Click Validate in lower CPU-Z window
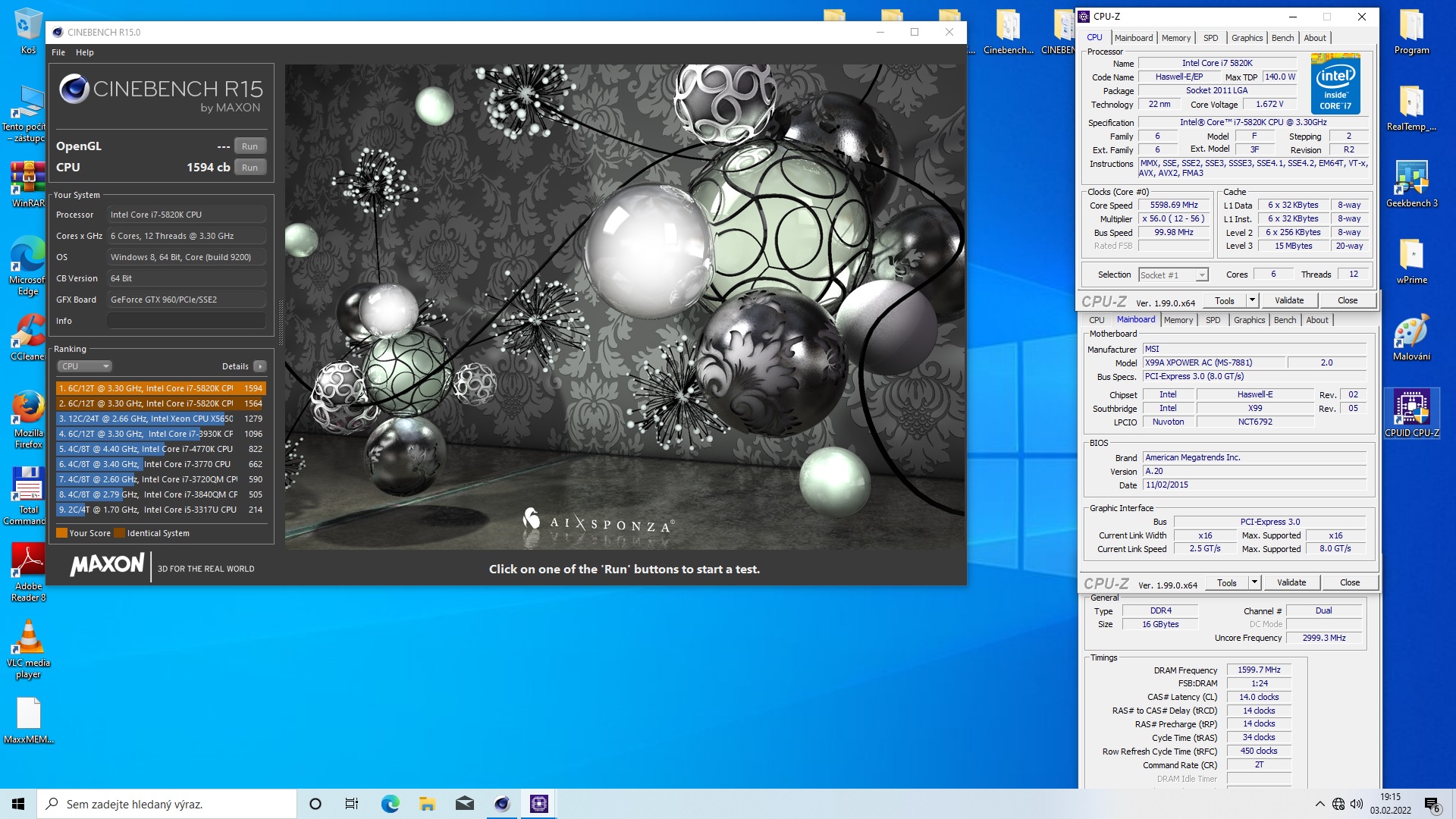The image size is (1456, 819). 1291,582
